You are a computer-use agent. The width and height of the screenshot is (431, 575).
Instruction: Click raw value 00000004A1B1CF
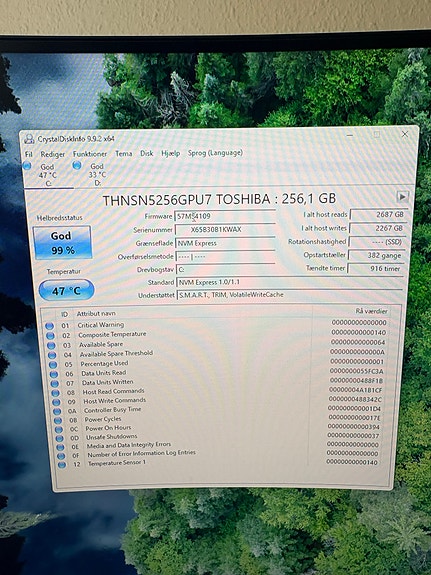[355, 390]
